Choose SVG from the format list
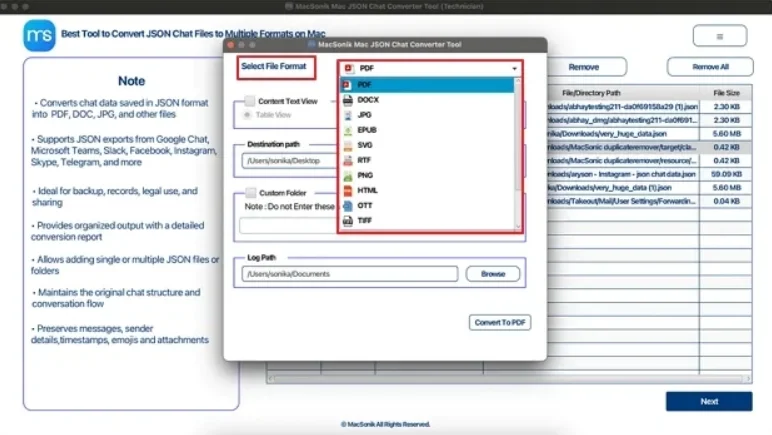Screen dimensions: 772x435 427,145
